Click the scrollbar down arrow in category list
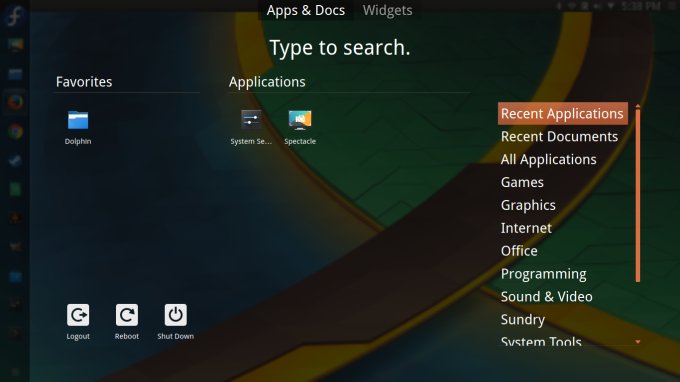The width and height of the screenshot is (680, 382). pos(638,342)
